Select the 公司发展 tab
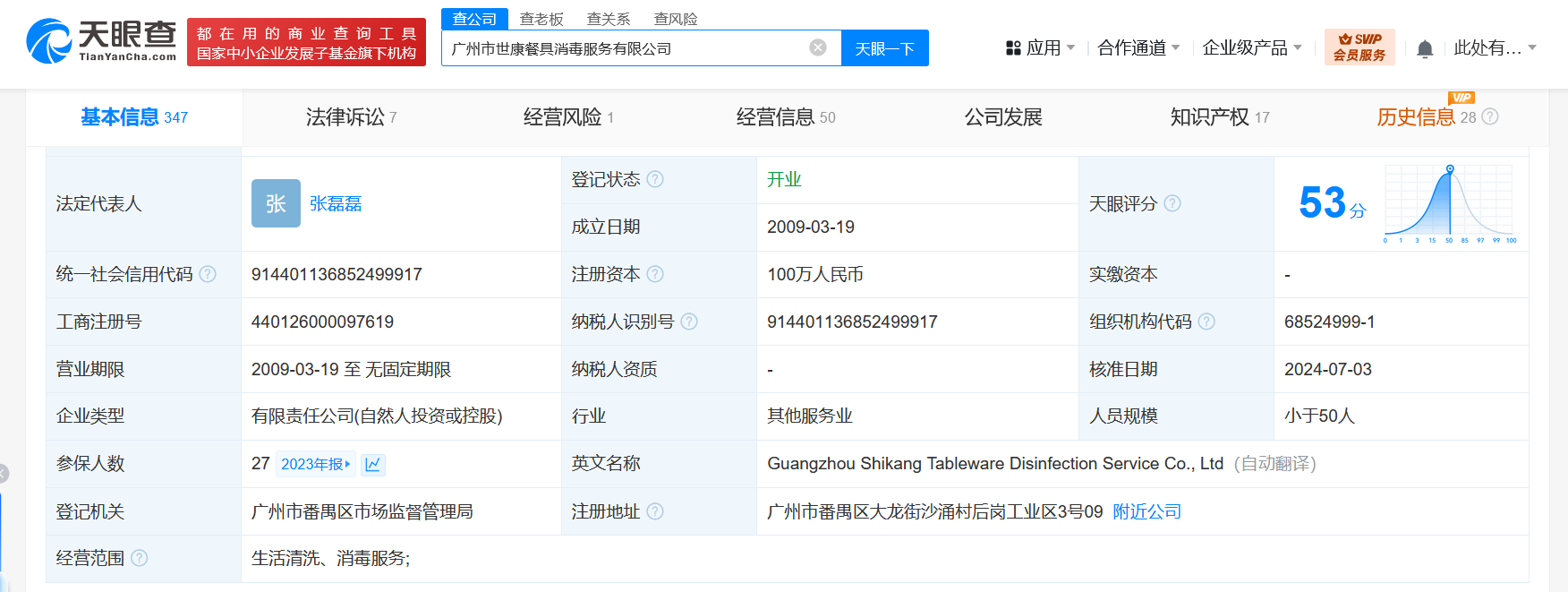1568x592 pixels. (x=1003, y=117)
